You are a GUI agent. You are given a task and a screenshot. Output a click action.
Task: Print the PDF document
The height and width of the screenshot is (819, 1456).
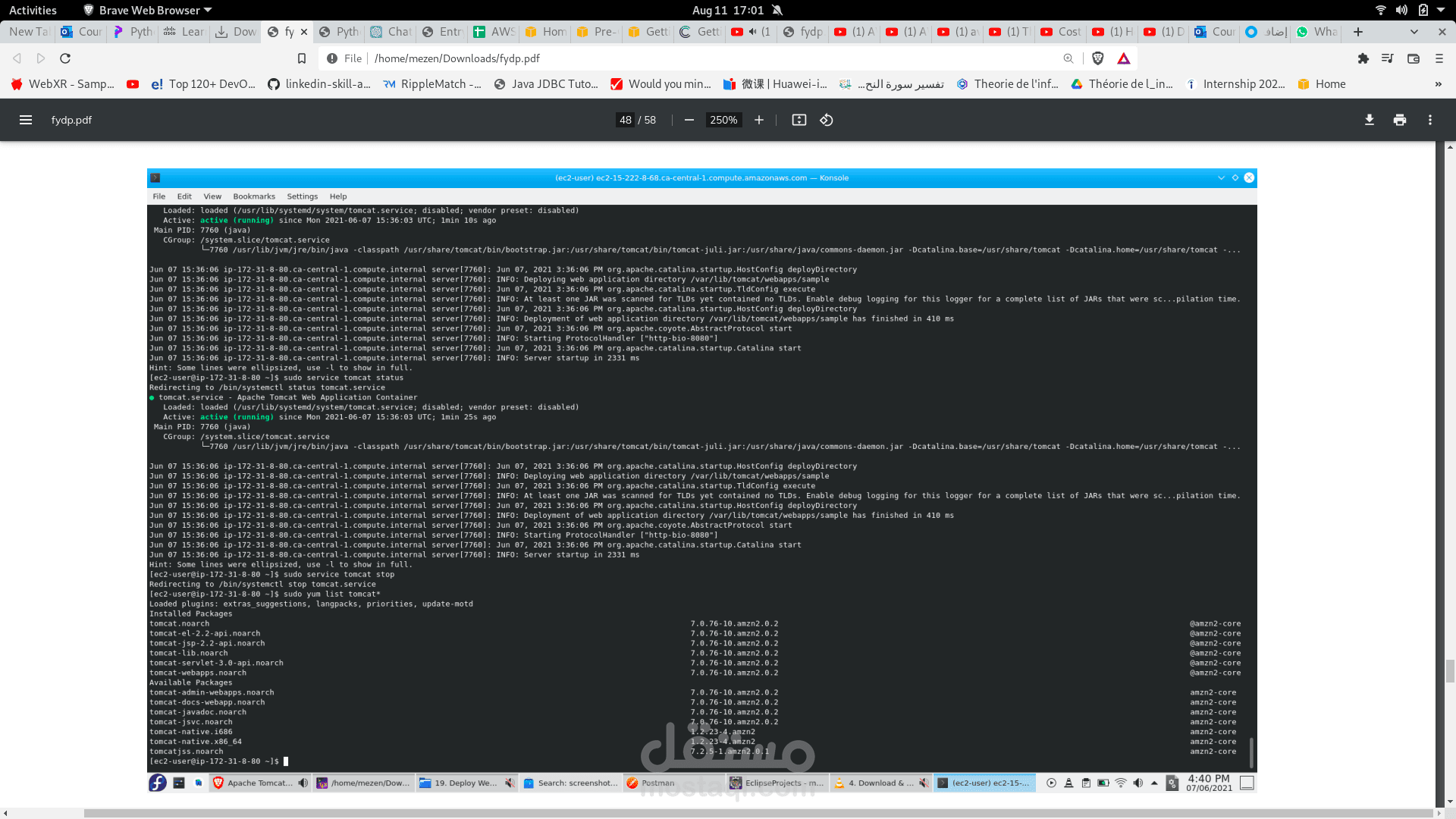1399,120
